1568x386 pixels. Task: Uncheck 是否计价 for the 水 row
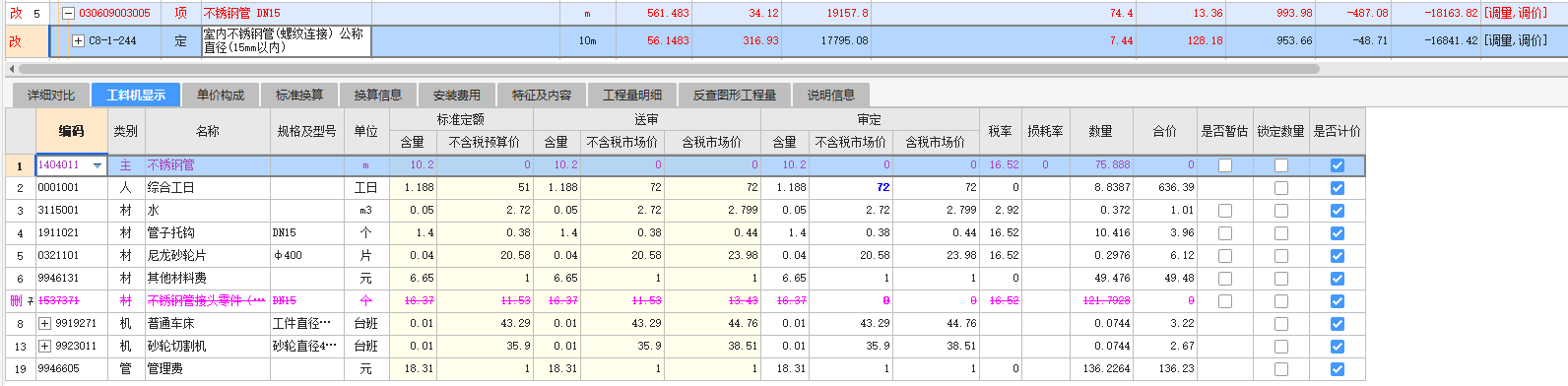[x=1338, y=211]
